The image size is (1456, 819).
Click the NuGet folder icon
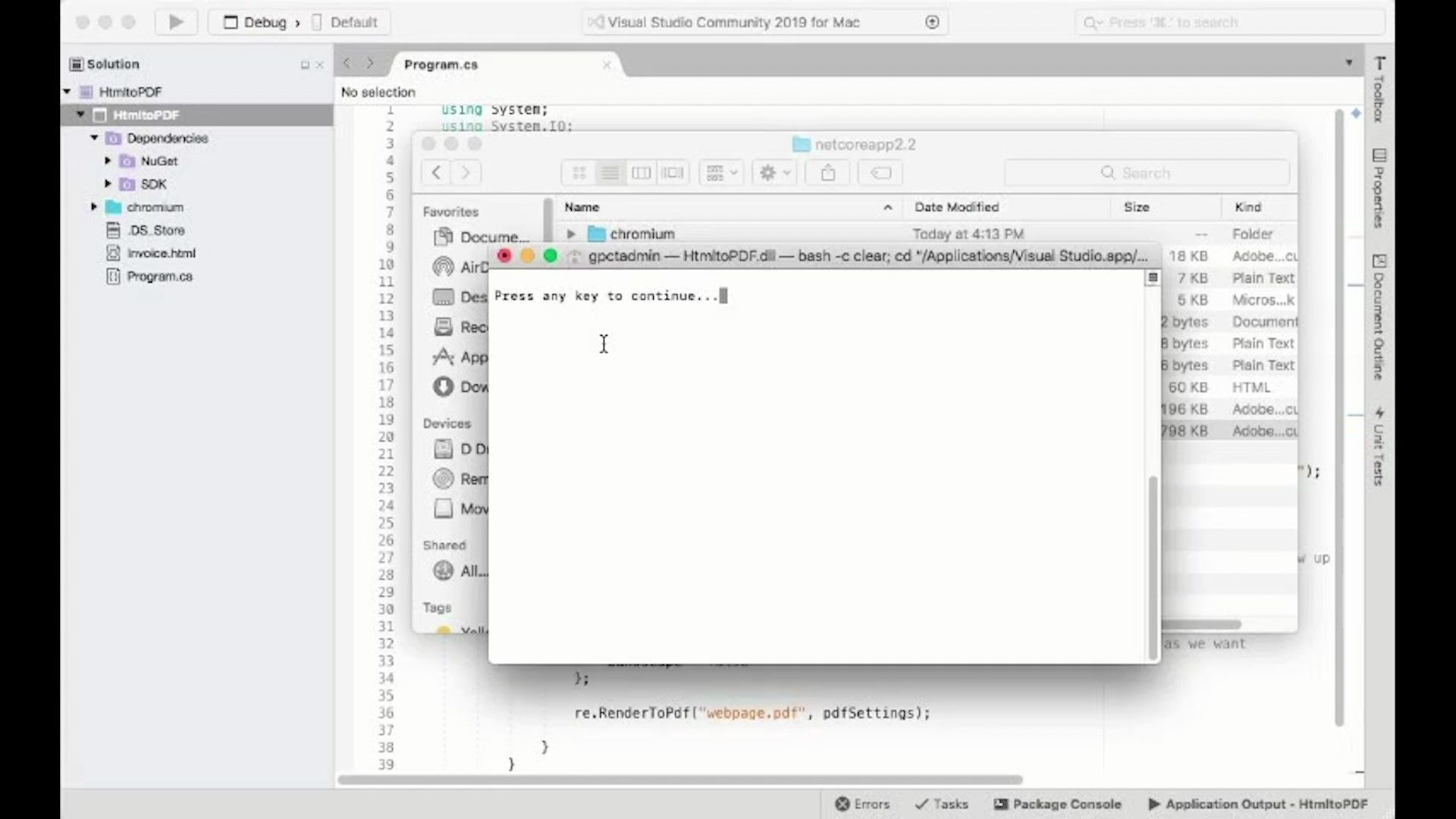pos(127,161)
